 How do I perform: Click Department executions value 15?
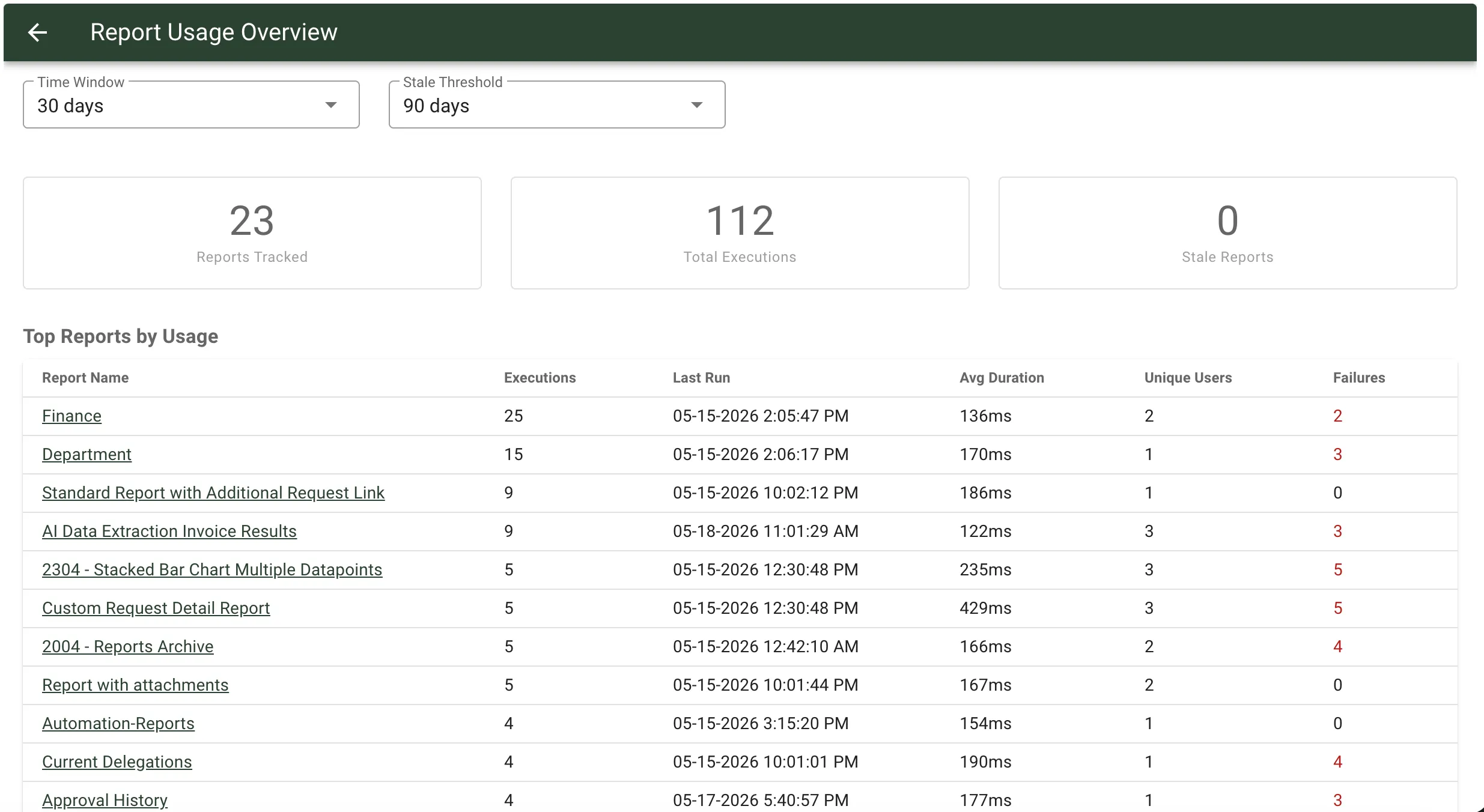pos(514,454)
